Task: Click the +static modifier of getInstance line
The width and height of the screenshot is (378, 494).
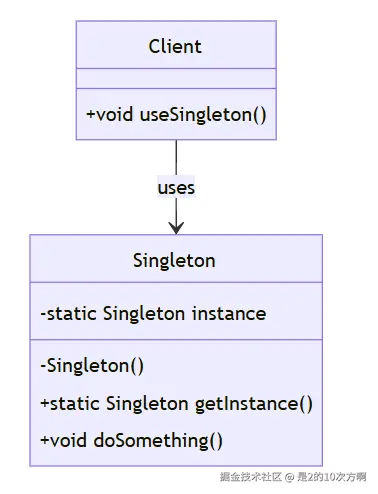Action: (70, 403)
